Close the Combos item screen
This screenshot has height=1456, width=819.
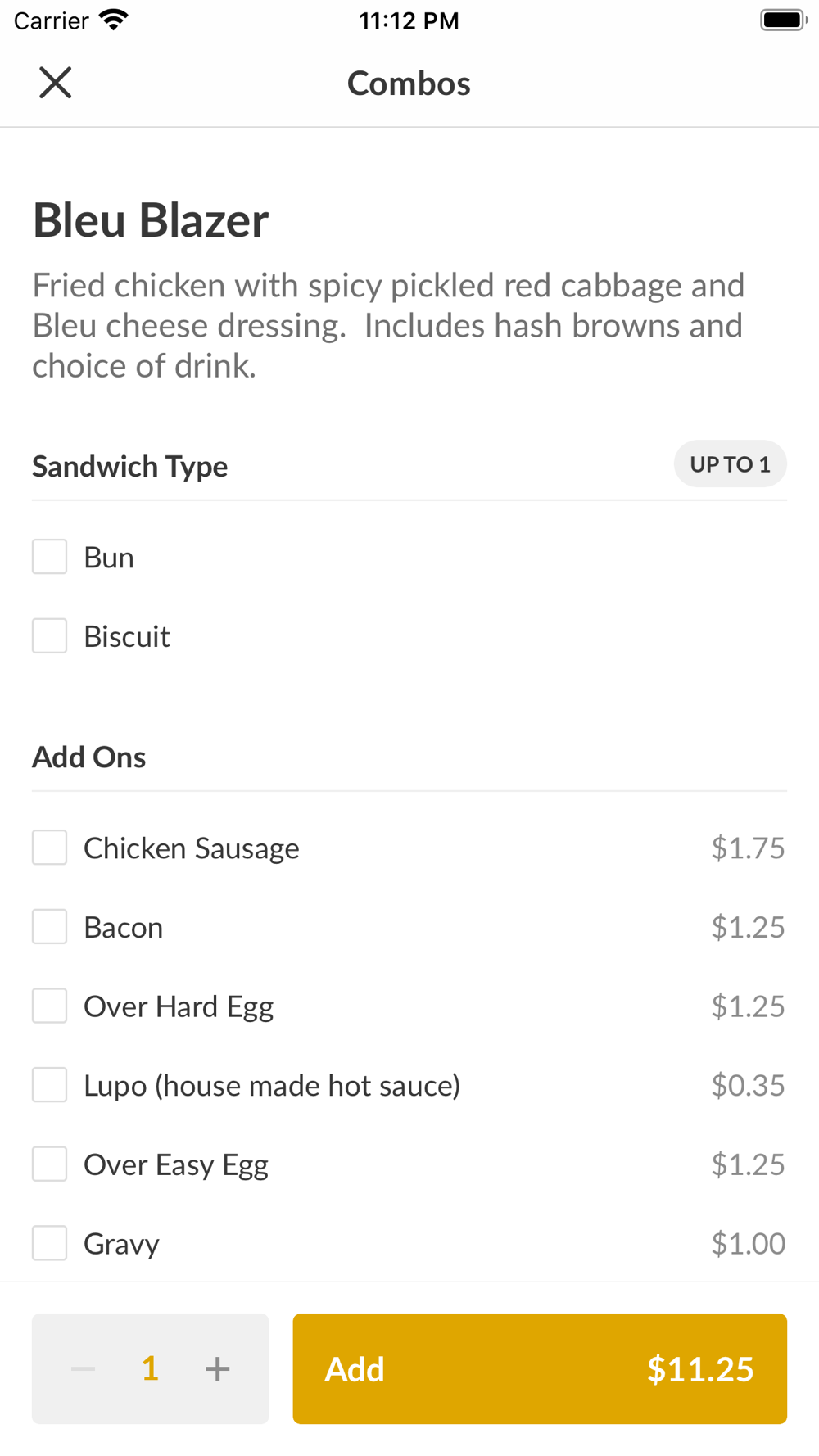pos(56,83)
